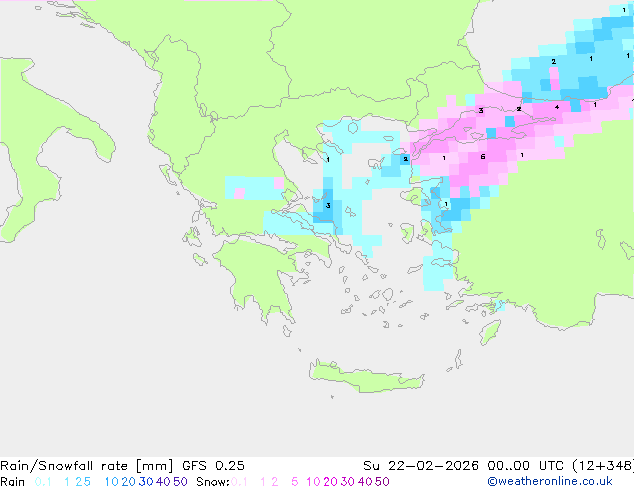Pick the snow legend value 40
Viewport: 634px width, 490px height.
(365, 482)
